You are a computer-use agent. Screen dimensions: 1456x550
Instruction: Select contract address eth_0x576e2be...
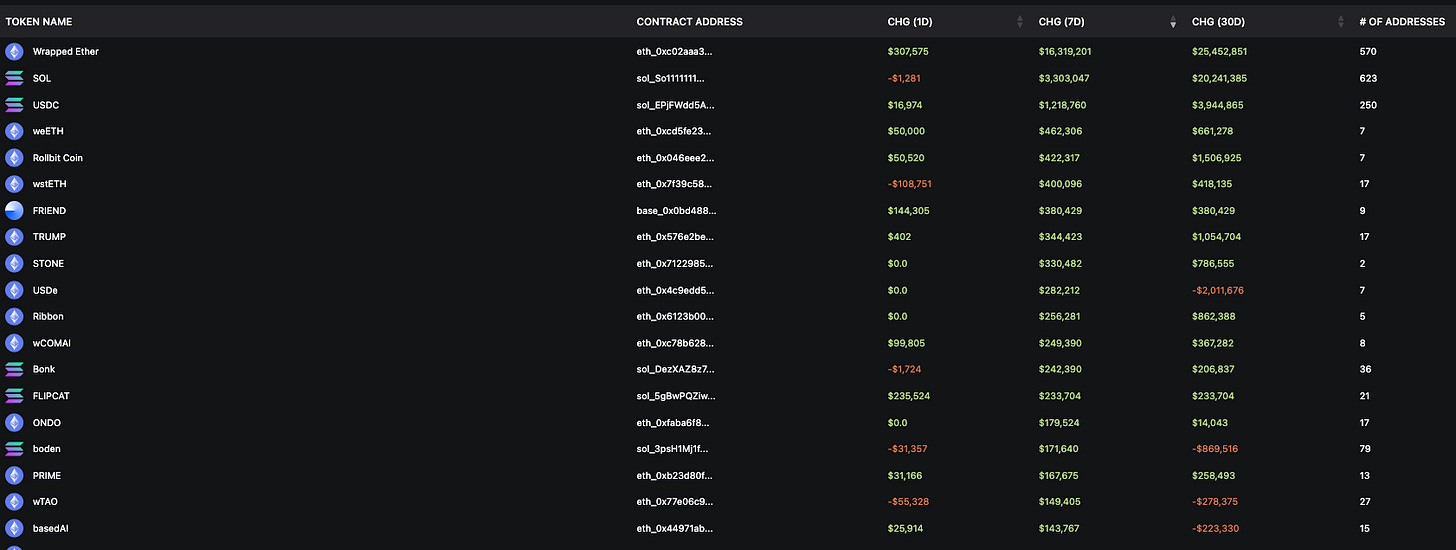[x=675, y=237]
